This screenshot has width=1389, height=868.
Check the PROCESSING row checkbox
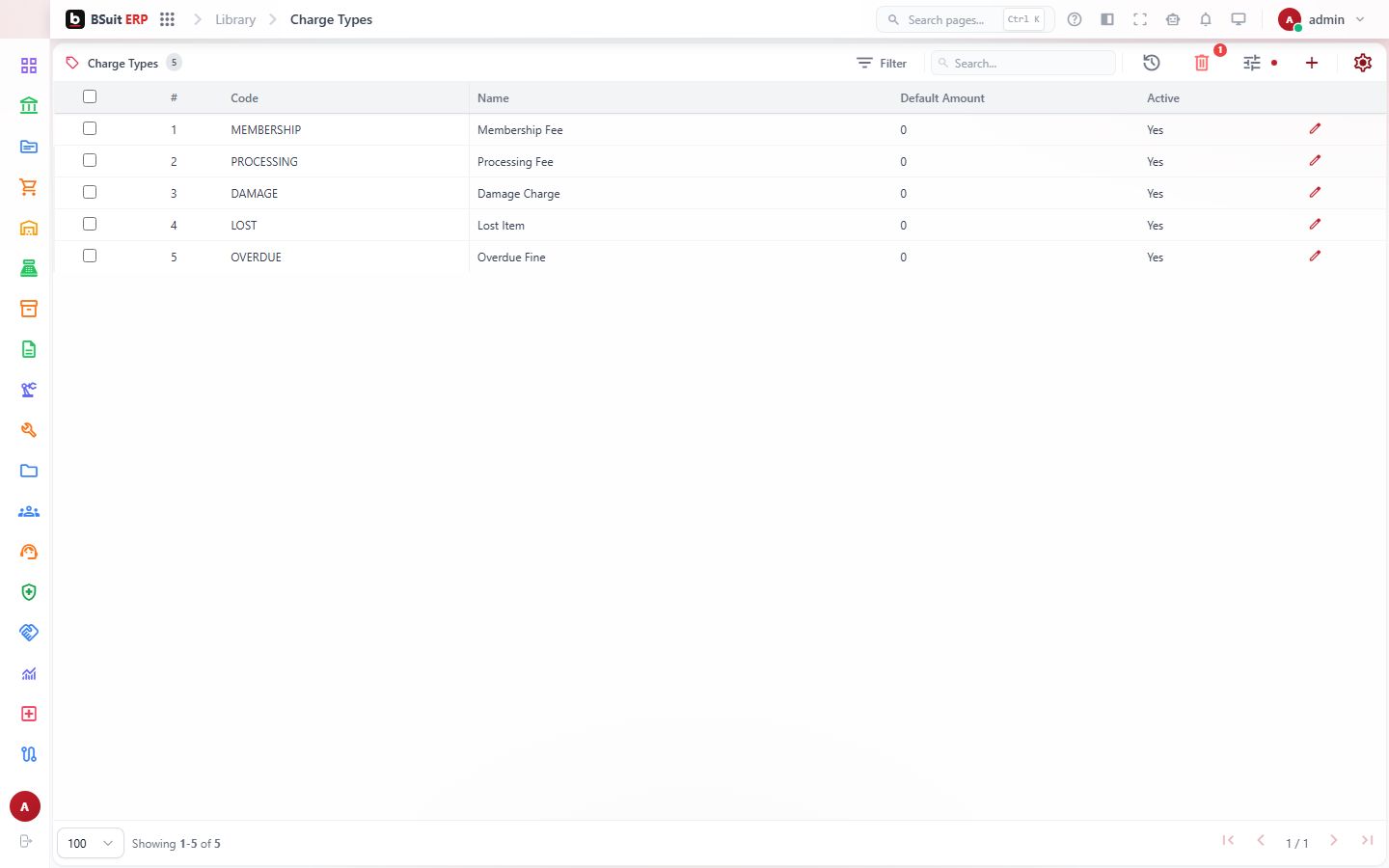tap(90, 160)
